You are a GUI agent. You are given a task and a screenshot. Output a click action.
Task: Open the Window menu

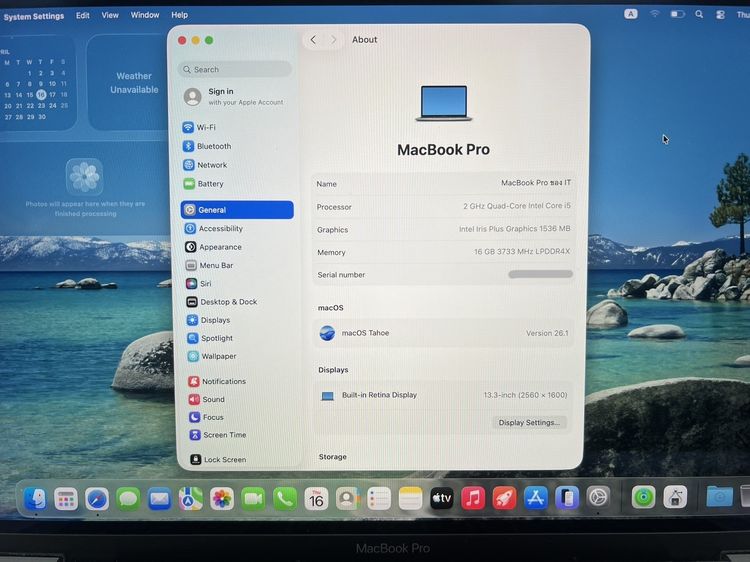click(145, 15)
